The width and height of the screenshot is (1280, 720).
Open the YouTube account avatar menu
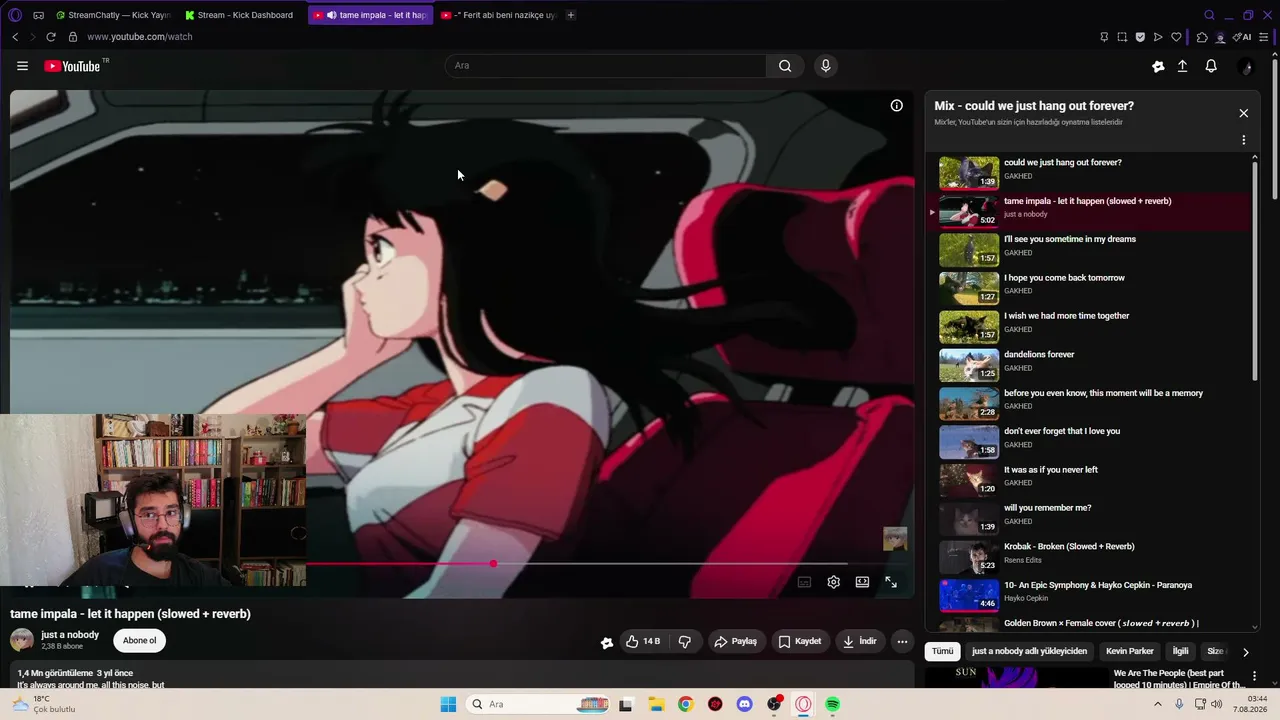[1245, 66]
